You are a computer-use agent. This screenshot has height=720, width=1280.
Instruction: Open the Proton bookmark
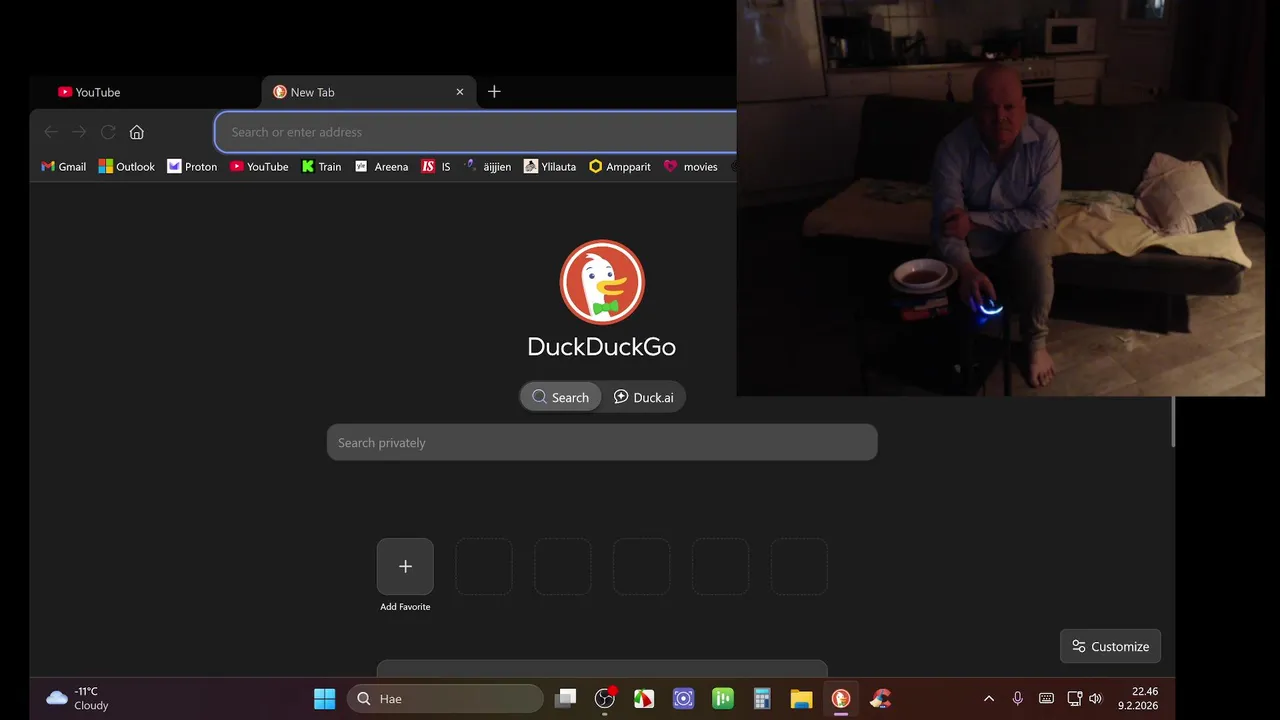[192, 167]
